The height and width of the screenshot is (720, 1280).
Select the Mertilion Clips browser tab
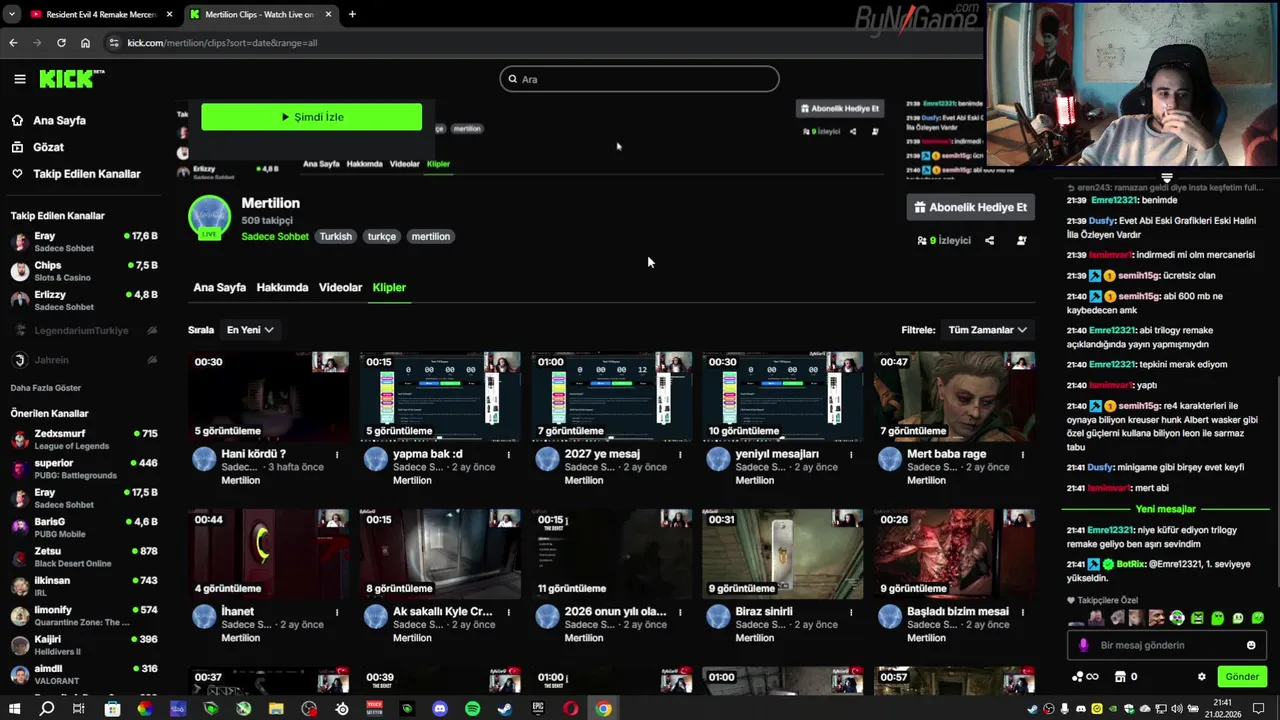pyautogui.click(x=260, y=14)
